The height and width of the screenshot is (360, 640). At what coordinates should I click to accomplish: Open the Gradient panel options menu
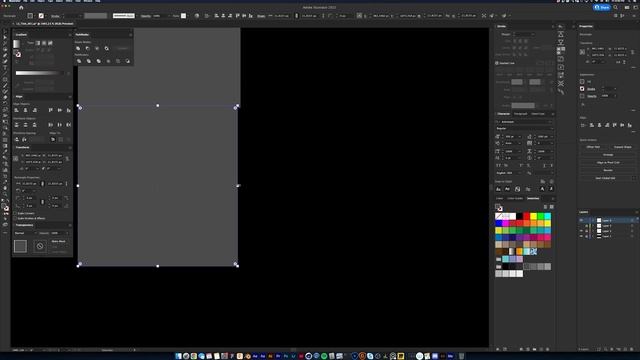tap(69, 35)
